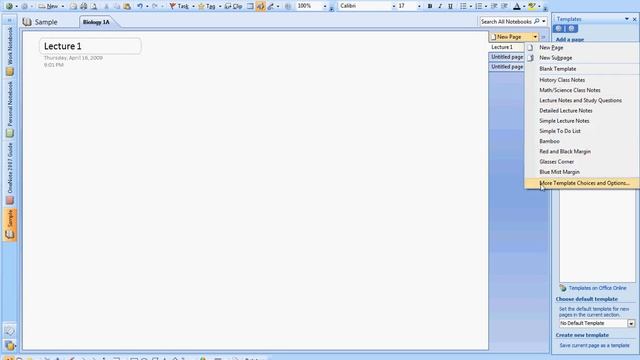Click the yellow Highlight color icon
Viewport: 640px width, 360px height.
(x=531, y=6)
